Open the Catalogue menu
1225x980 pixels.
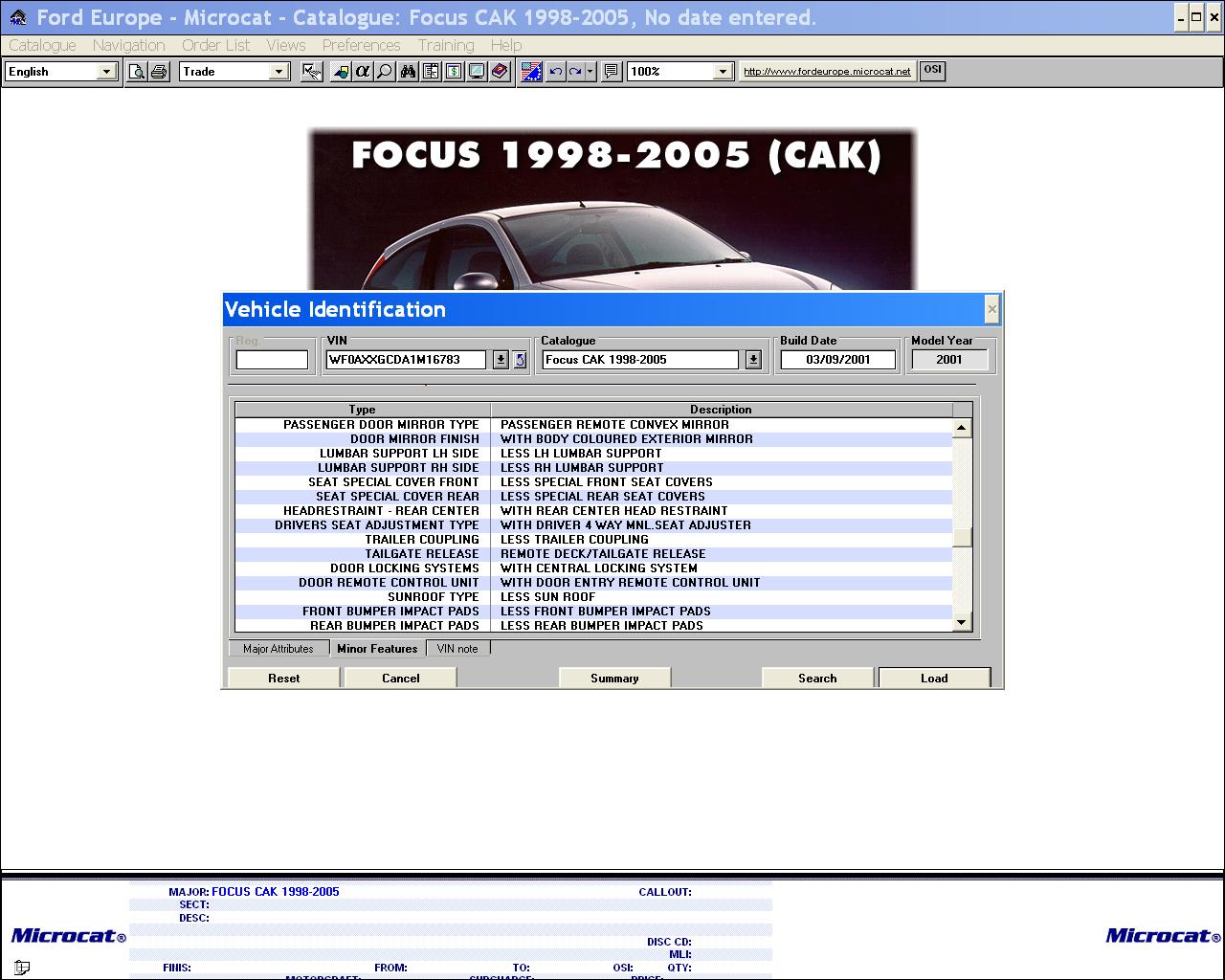tap(42, 45)
